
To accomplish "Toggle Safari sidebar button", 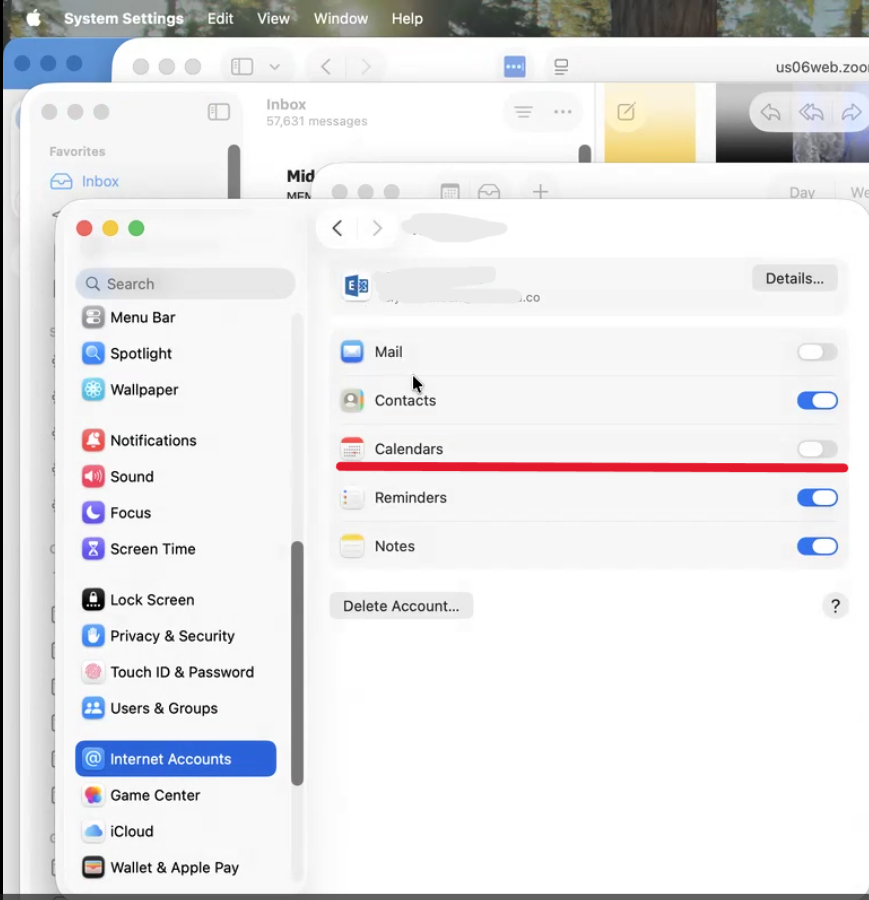I will point(242,67).
